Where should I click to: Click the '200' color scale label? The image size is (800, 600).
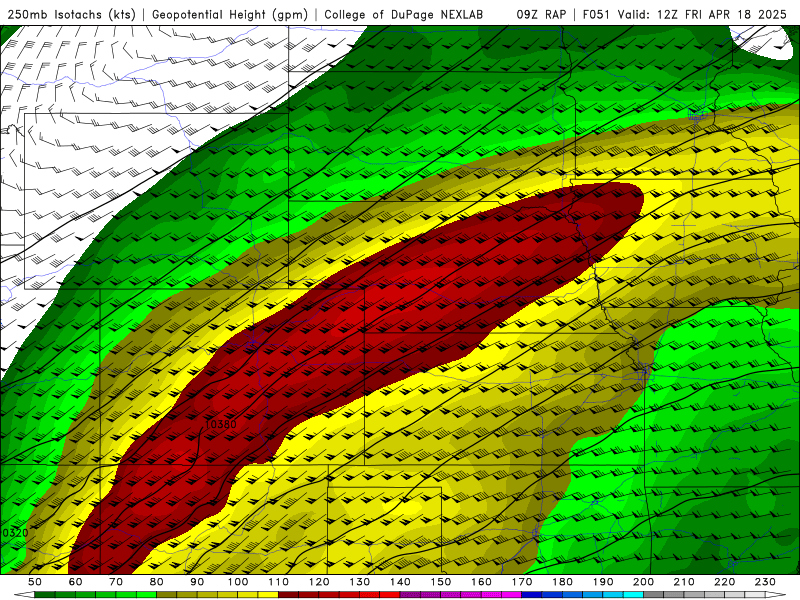[643, 582]
